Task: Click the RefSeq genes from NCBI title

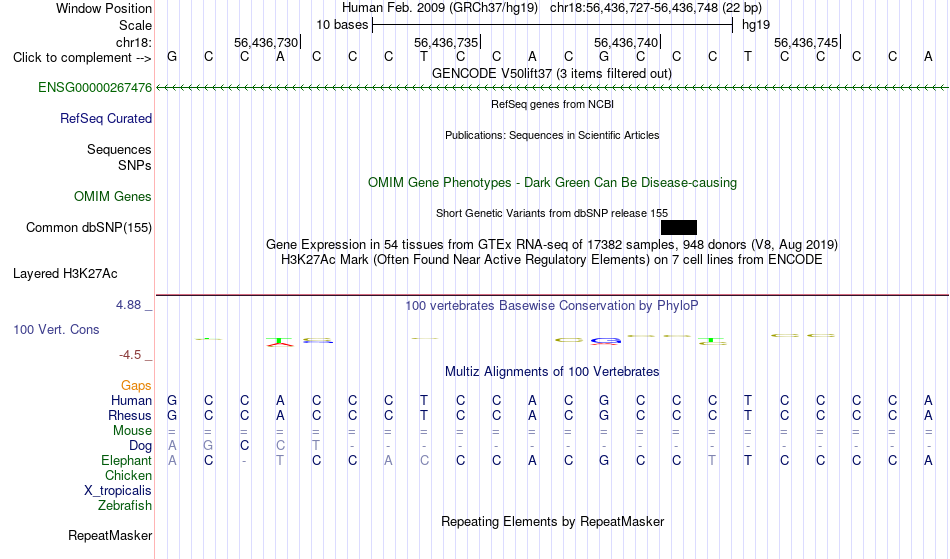Action: [x=553, y=105]
